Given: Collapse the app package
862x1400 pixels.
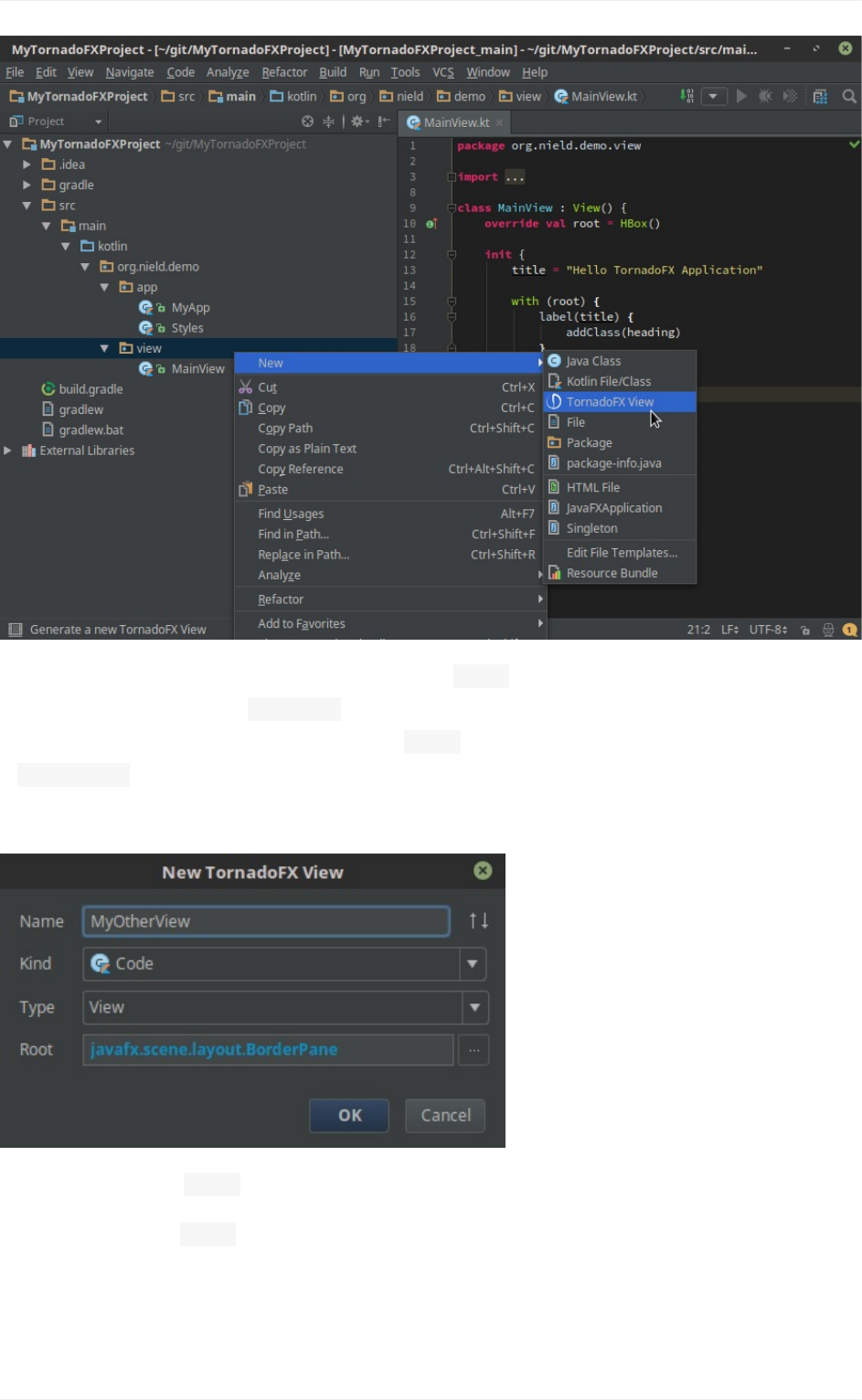Looking at the screenshot, I should point(104,287).
